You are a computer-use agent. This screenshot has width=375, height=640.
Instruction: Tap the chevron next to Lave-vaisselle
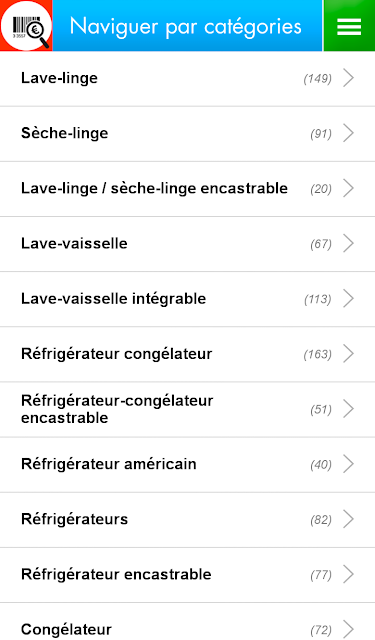(348, 243)
